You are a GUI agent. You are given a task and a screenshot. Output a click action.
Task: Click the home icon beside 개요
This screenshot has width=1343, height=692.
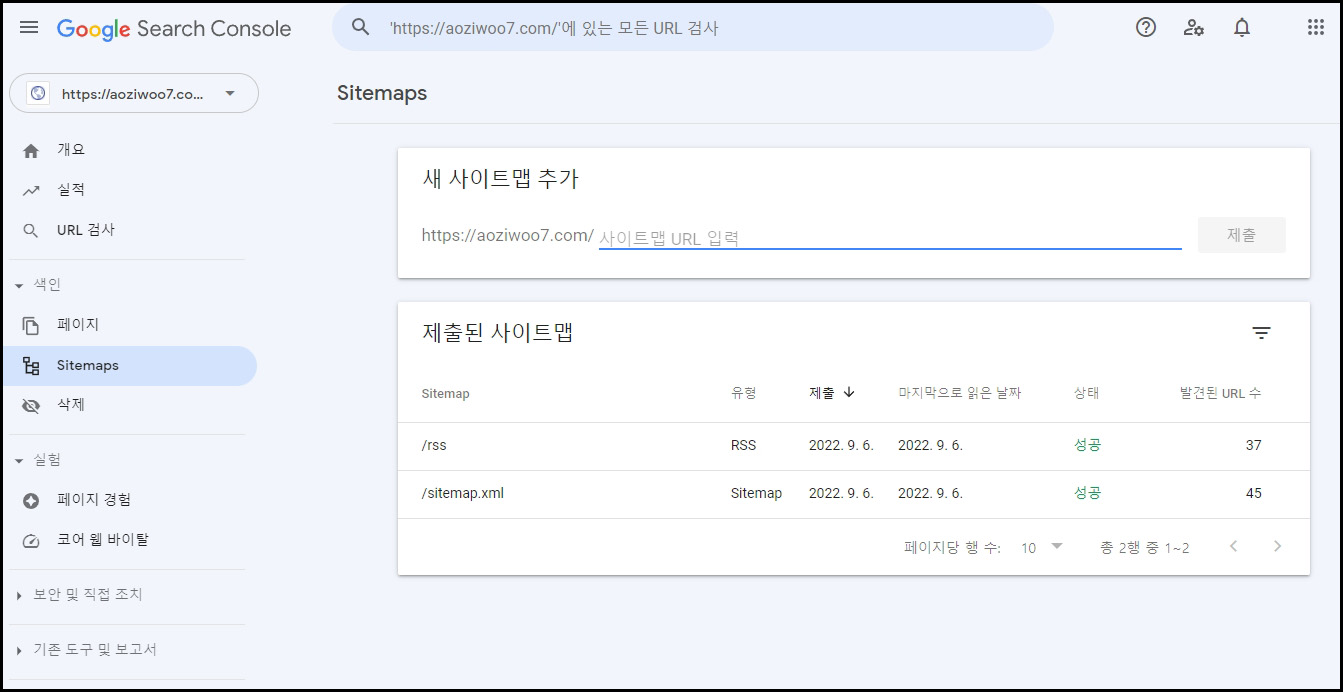(31, 151)
